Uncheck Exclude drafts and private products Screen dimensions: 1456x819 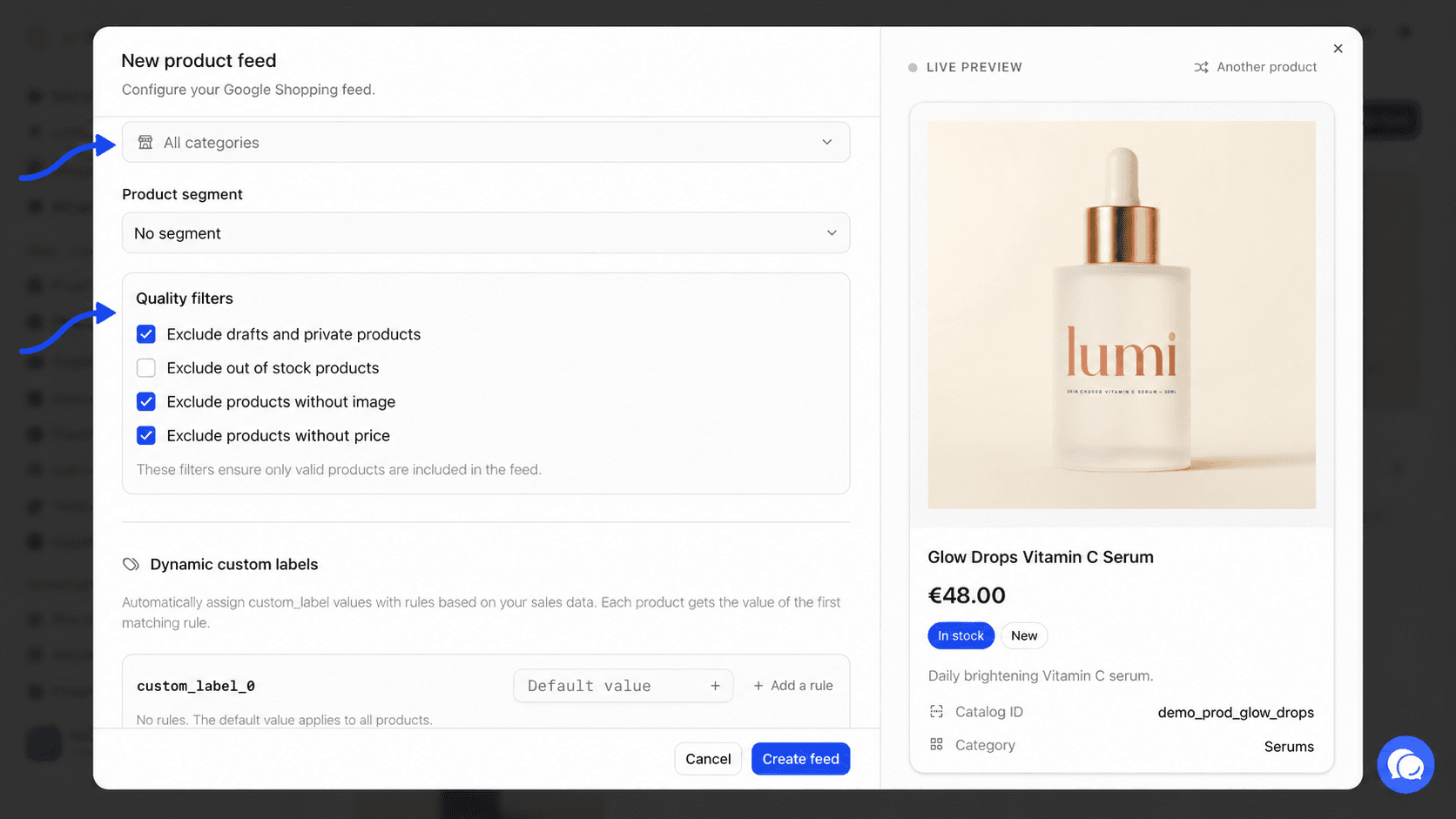pos(146,334)
